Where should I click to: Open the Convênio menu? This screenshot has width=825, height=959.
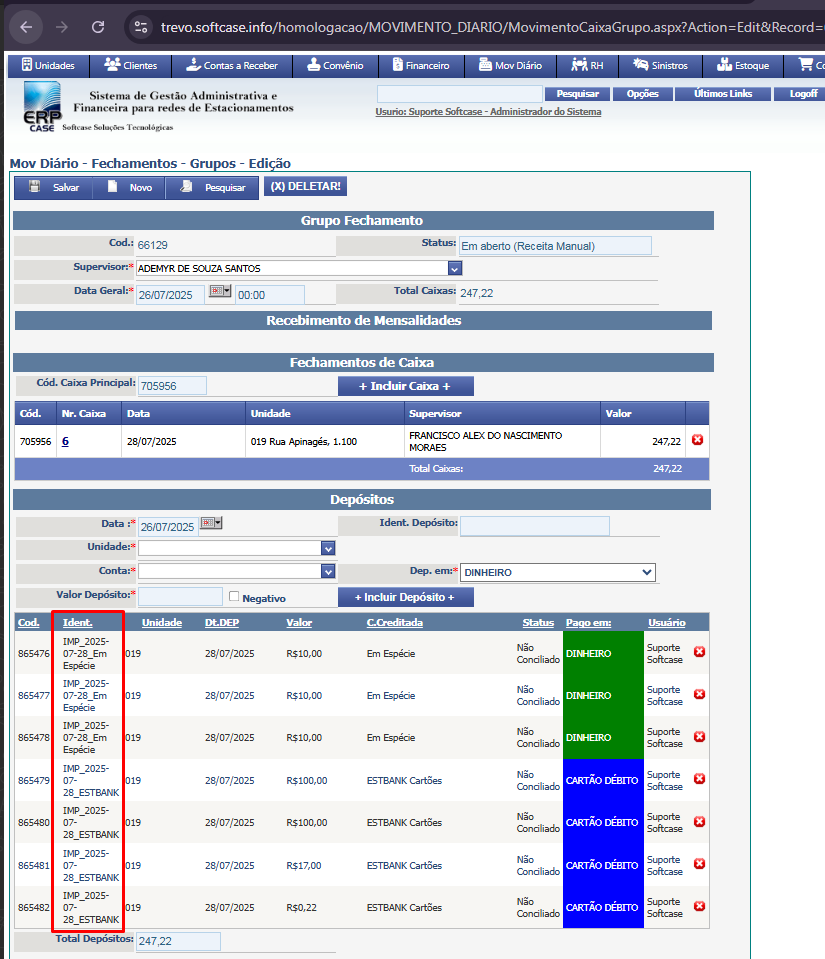click(x=335, y=65)
